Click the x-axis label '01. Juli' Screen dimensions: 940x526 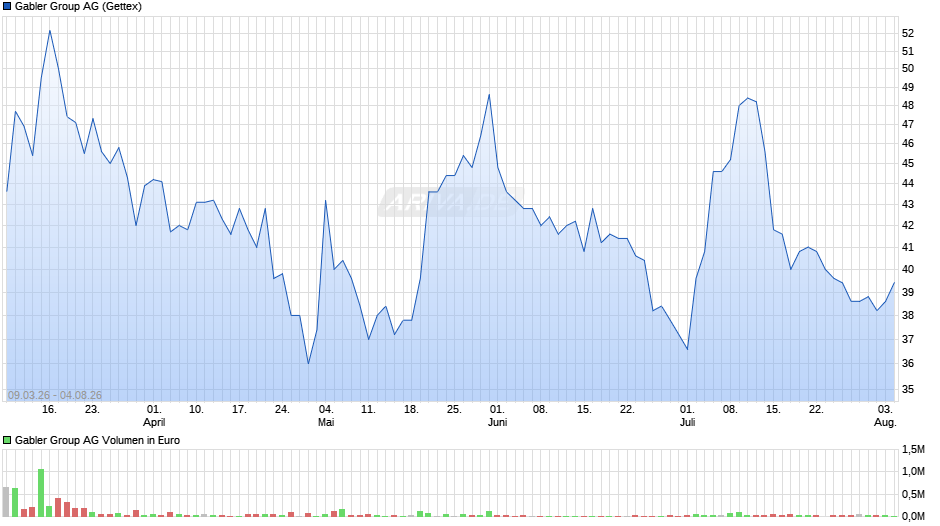[x=687, y=416]
